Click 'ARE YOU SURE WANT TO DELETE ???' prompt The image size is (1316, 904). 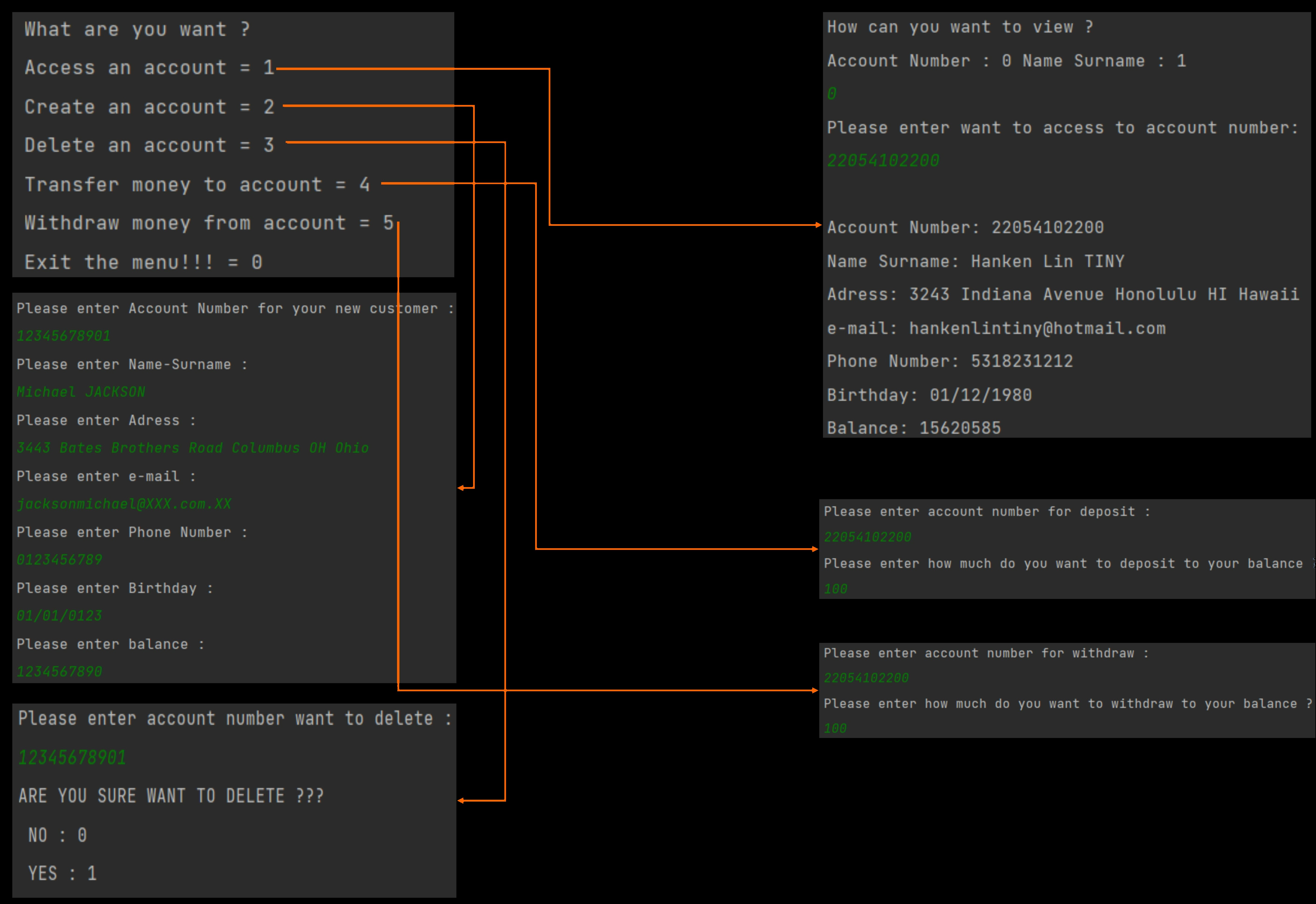click(x=171, y=796)
